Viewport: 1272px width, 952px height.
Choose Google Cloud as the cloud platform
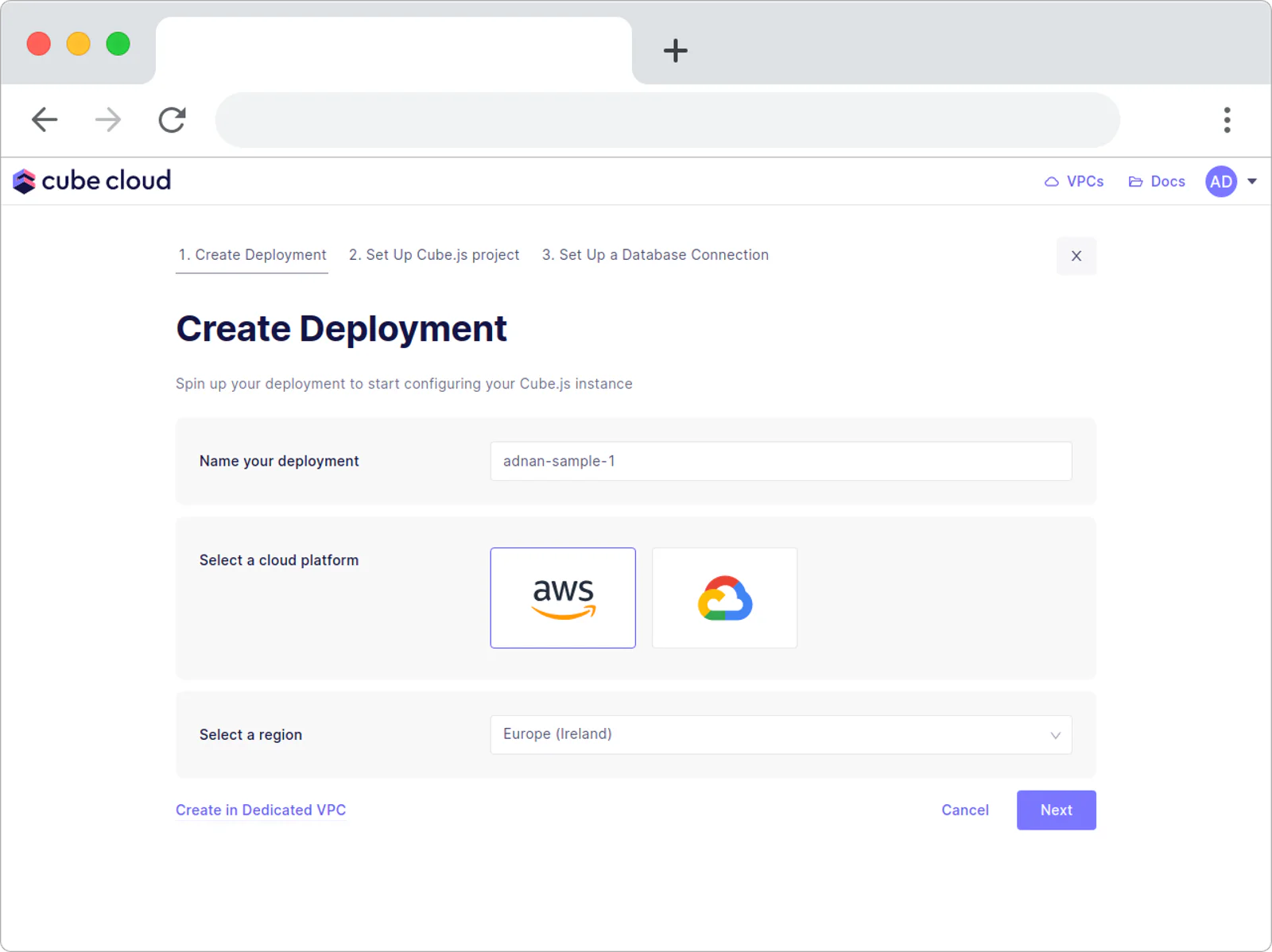click(724, 598)
